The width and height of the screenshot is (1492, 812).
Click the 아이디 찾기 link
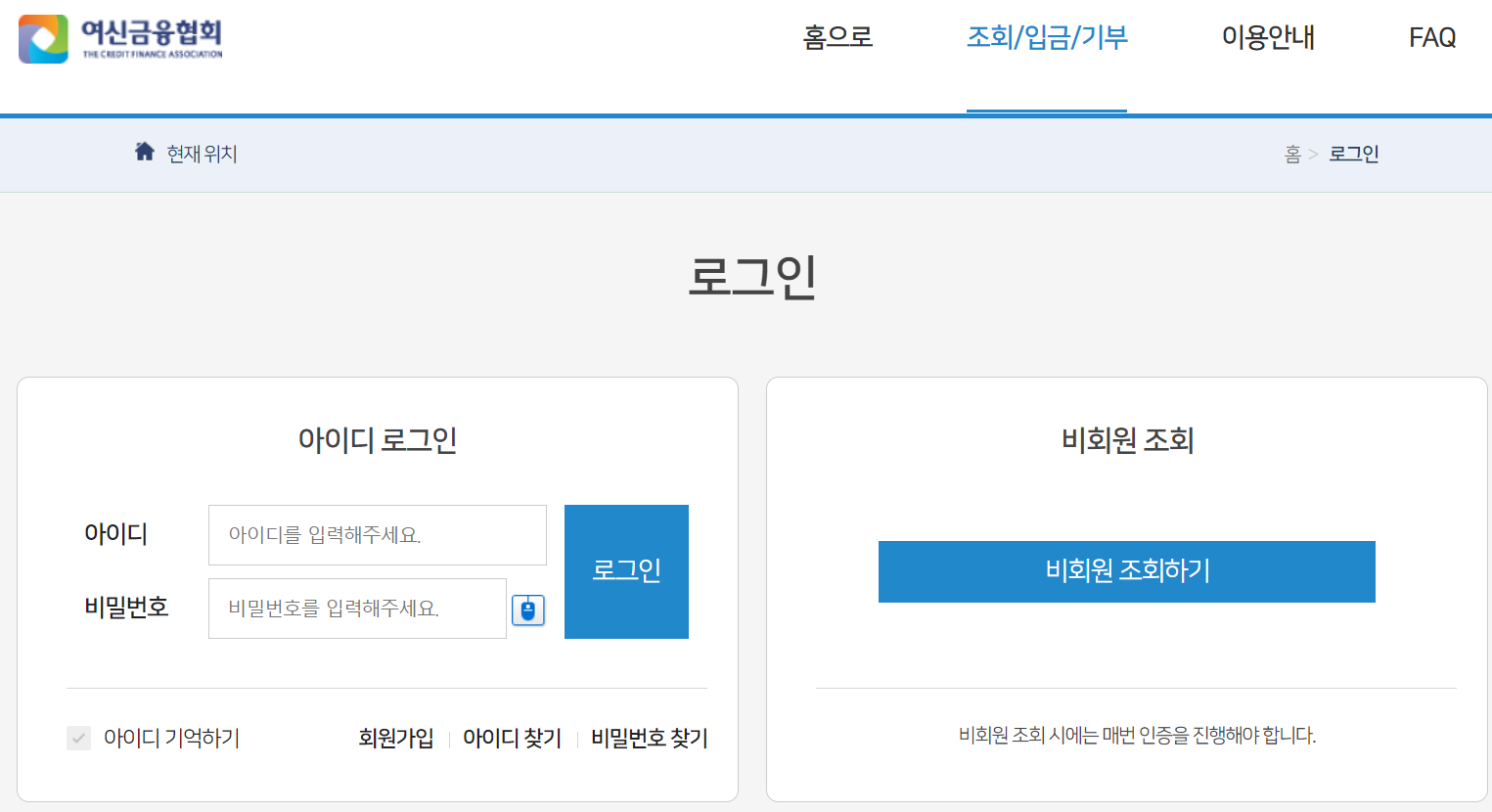point(512,739)
